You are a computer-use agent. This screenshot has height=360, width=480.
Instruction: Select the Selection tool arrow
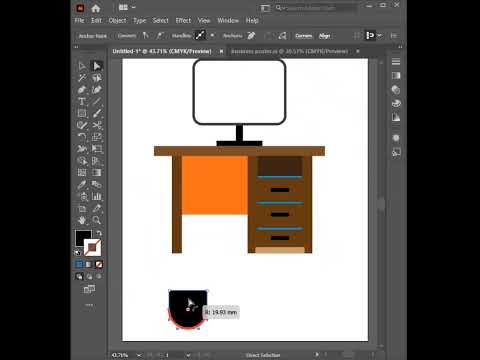(x=82, y=66)
